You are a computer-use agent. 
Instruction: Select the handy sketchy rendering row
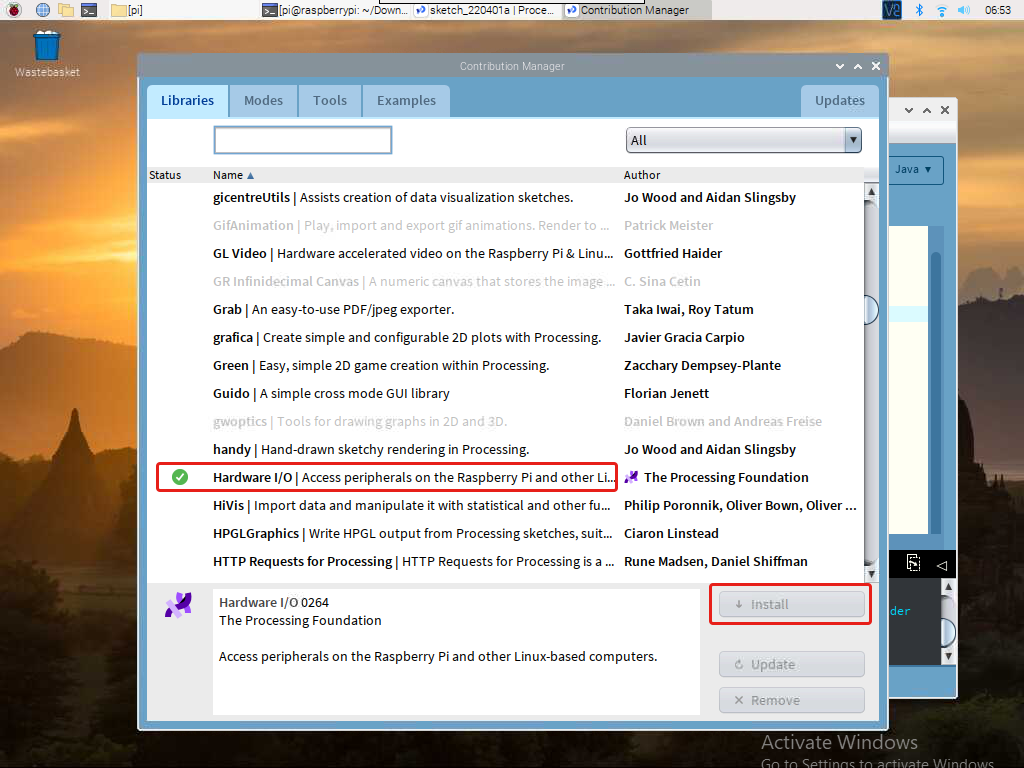[505, 450]
